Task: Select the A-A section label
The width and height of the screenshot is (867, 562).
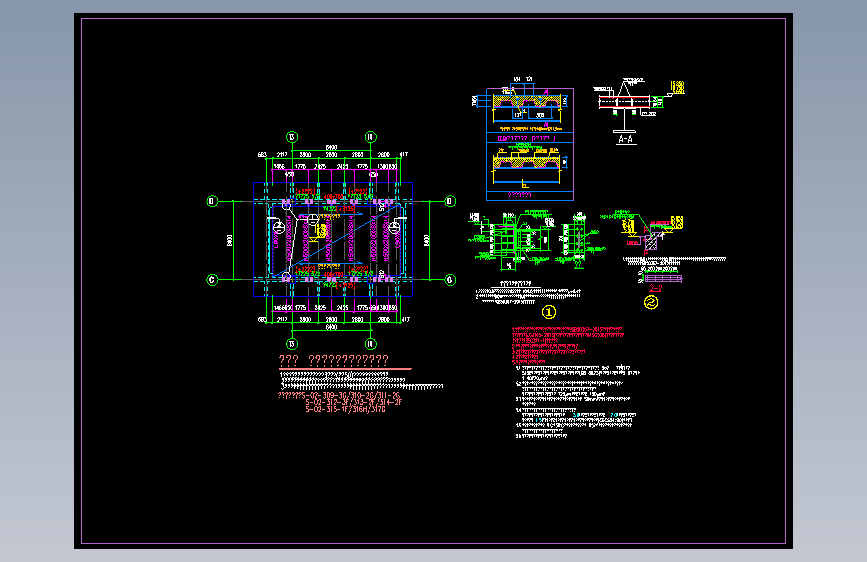Action: [625, 139]
